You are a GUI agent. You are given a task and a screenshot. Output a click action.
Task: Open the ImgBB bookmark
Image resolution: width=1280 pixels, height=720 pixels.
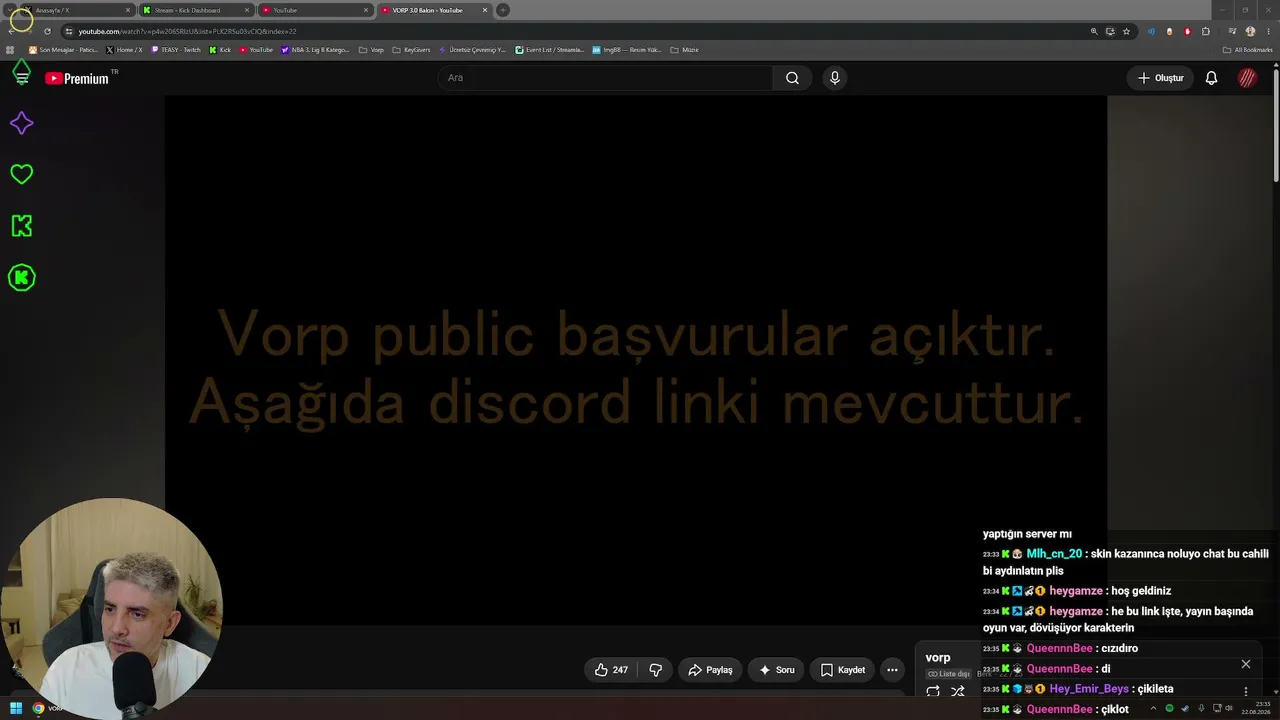pos(627,50)
